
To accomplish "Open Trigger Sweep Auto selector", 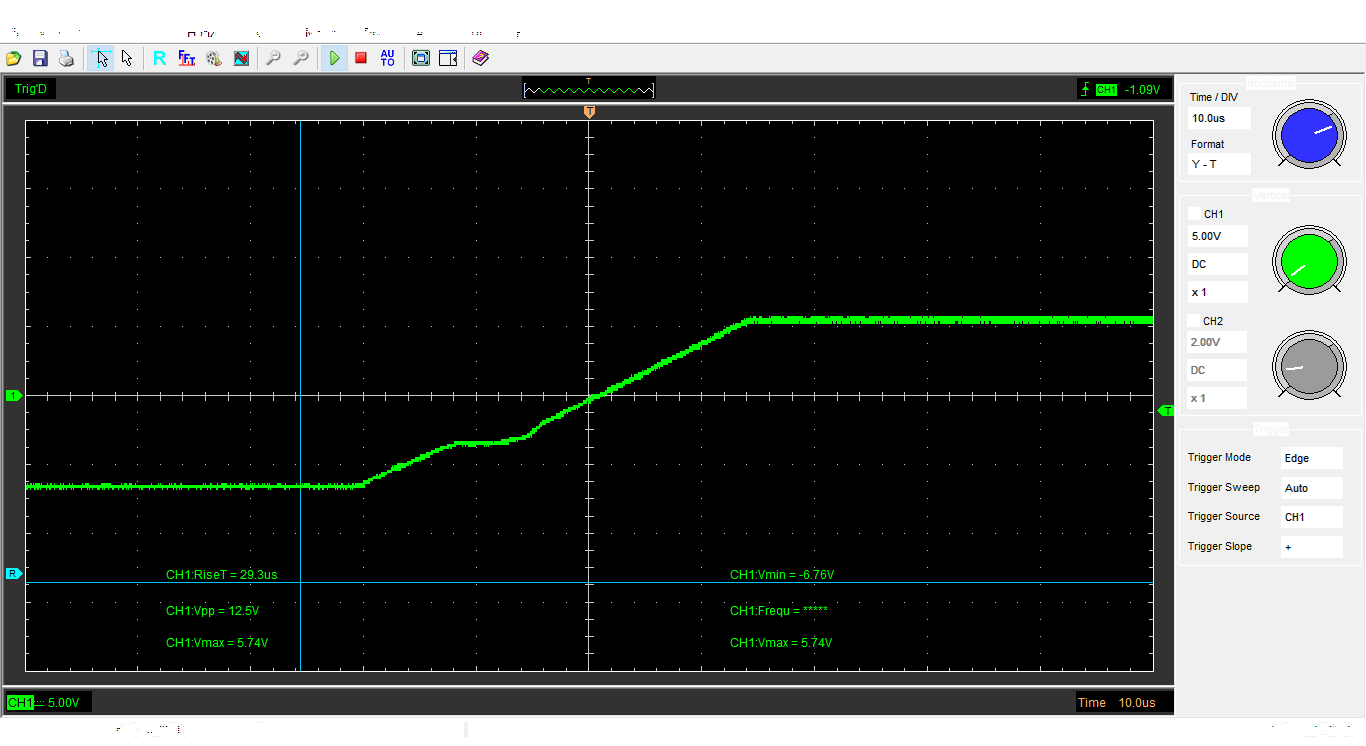I will point(1311,488).
